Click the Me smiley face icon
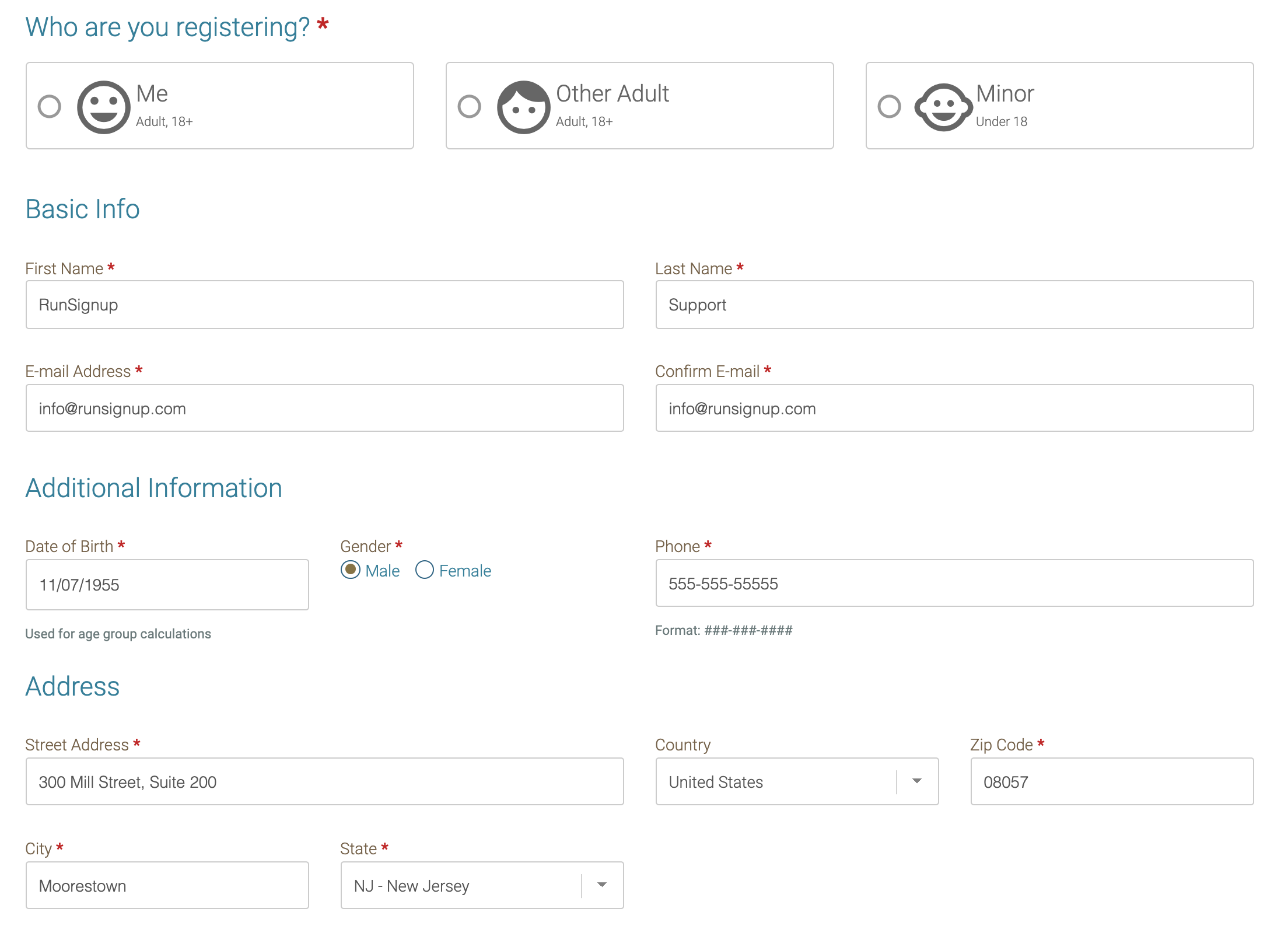 pos(104,106)
